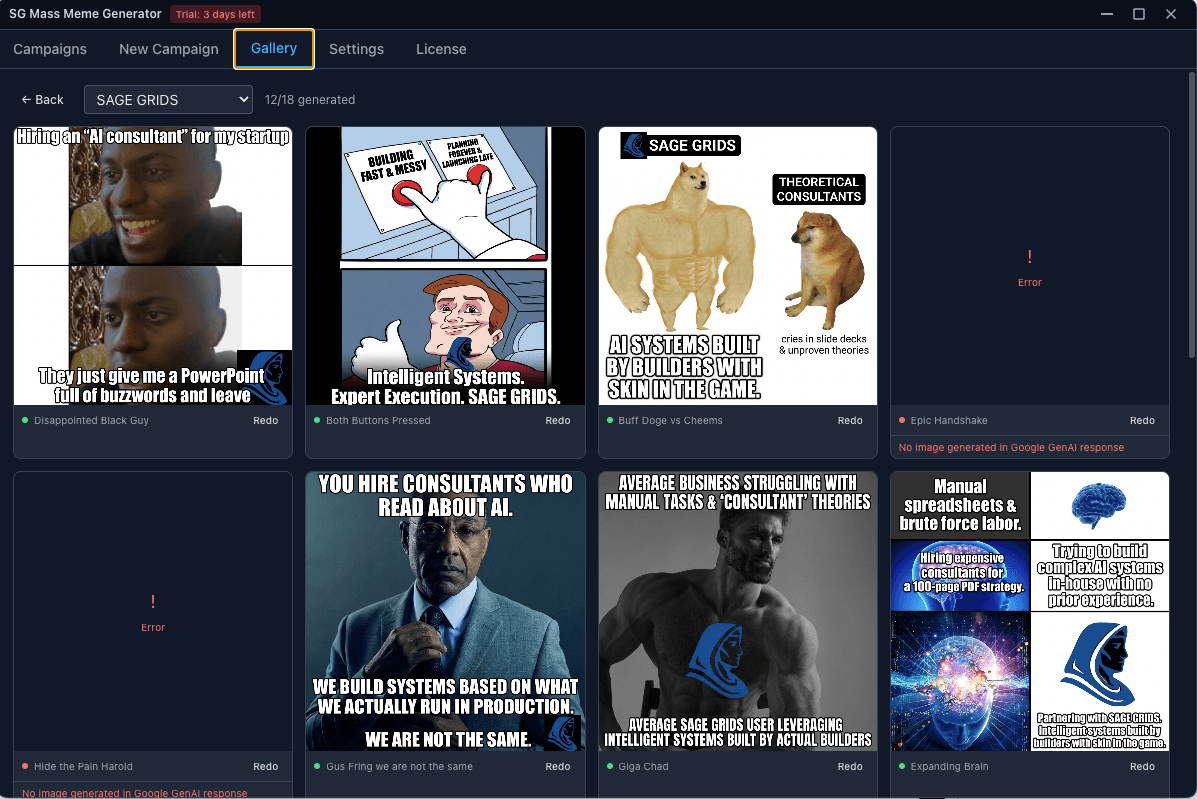Click the 'Expanding Brain' caption

pyautogui.click(x=949, y=766)
